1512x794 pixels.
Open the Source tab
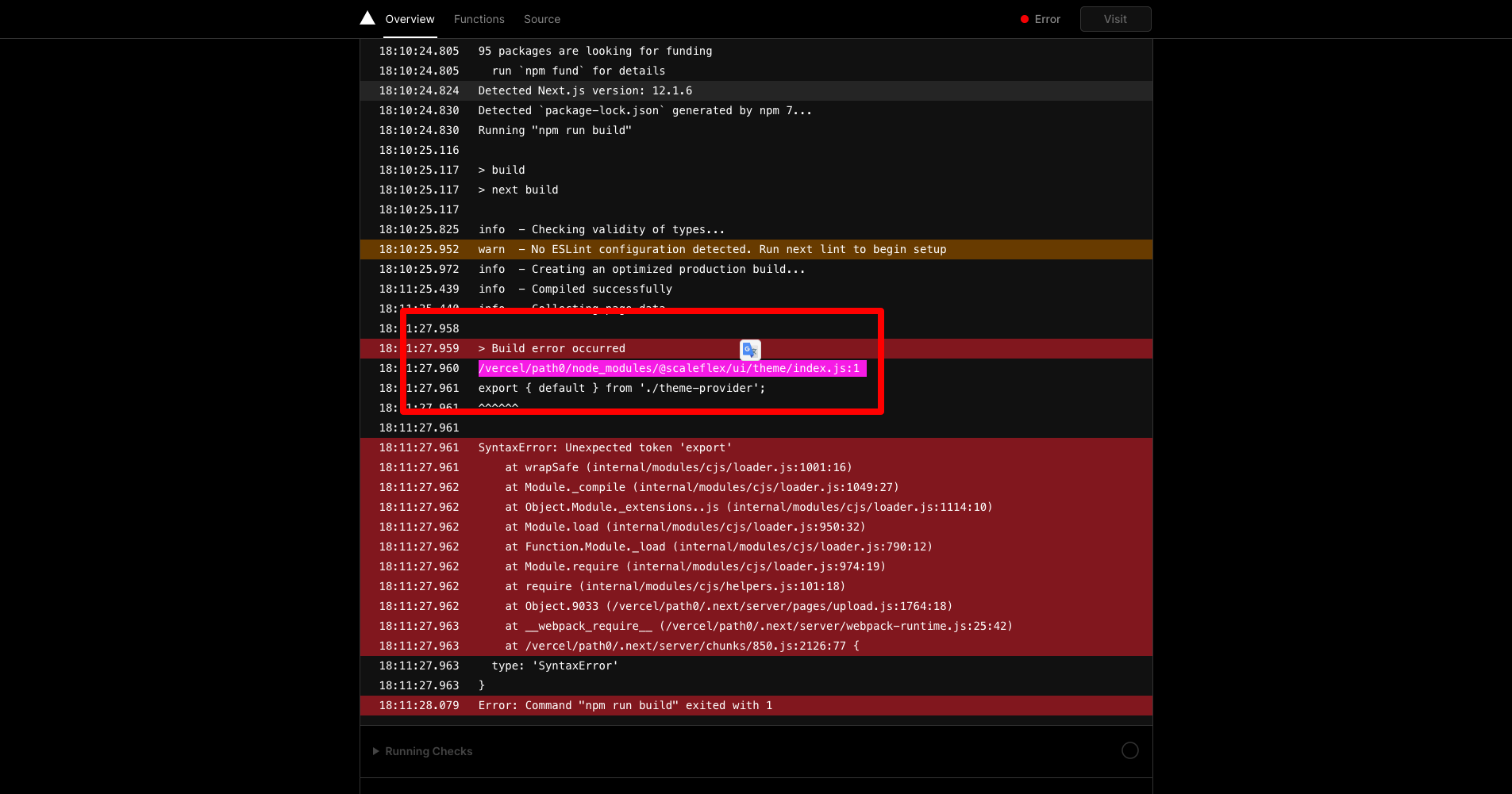pyautogui.click(x=542, y=19)
